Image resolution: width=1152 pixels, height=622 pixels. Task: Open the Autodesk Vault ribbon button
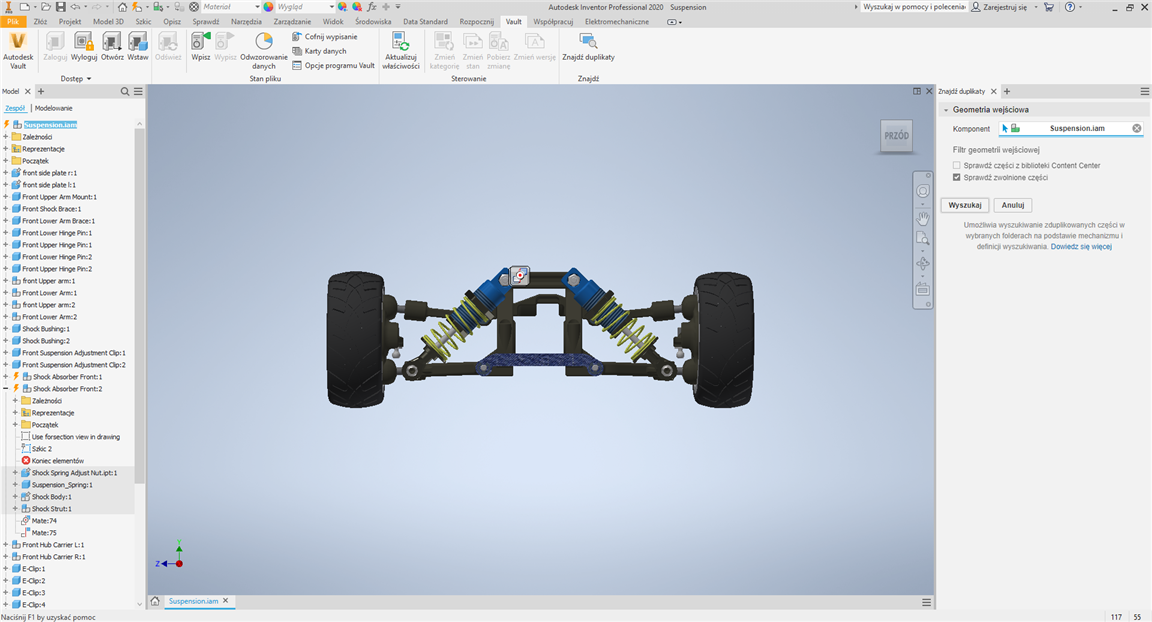click(x=18, y=50)
